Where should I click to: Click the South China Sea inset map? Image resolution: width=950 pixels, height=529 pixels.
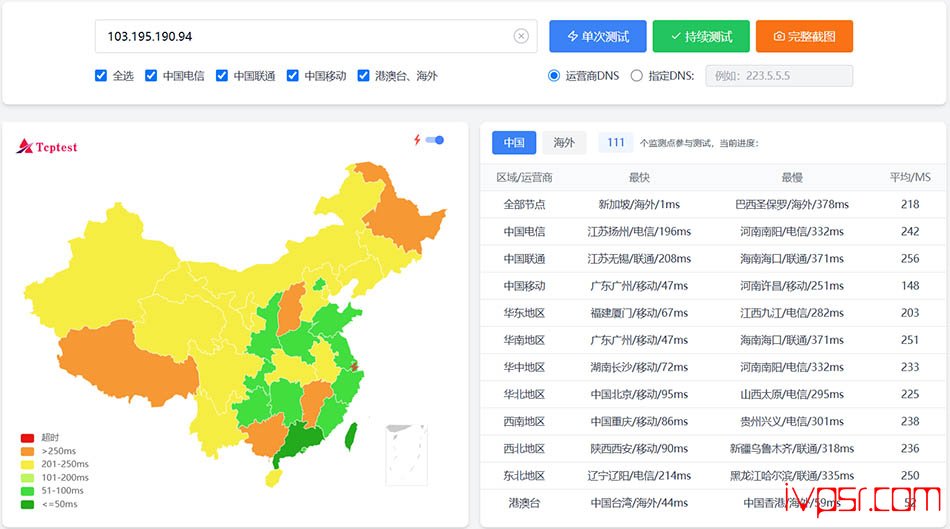[x=407, y=455]
